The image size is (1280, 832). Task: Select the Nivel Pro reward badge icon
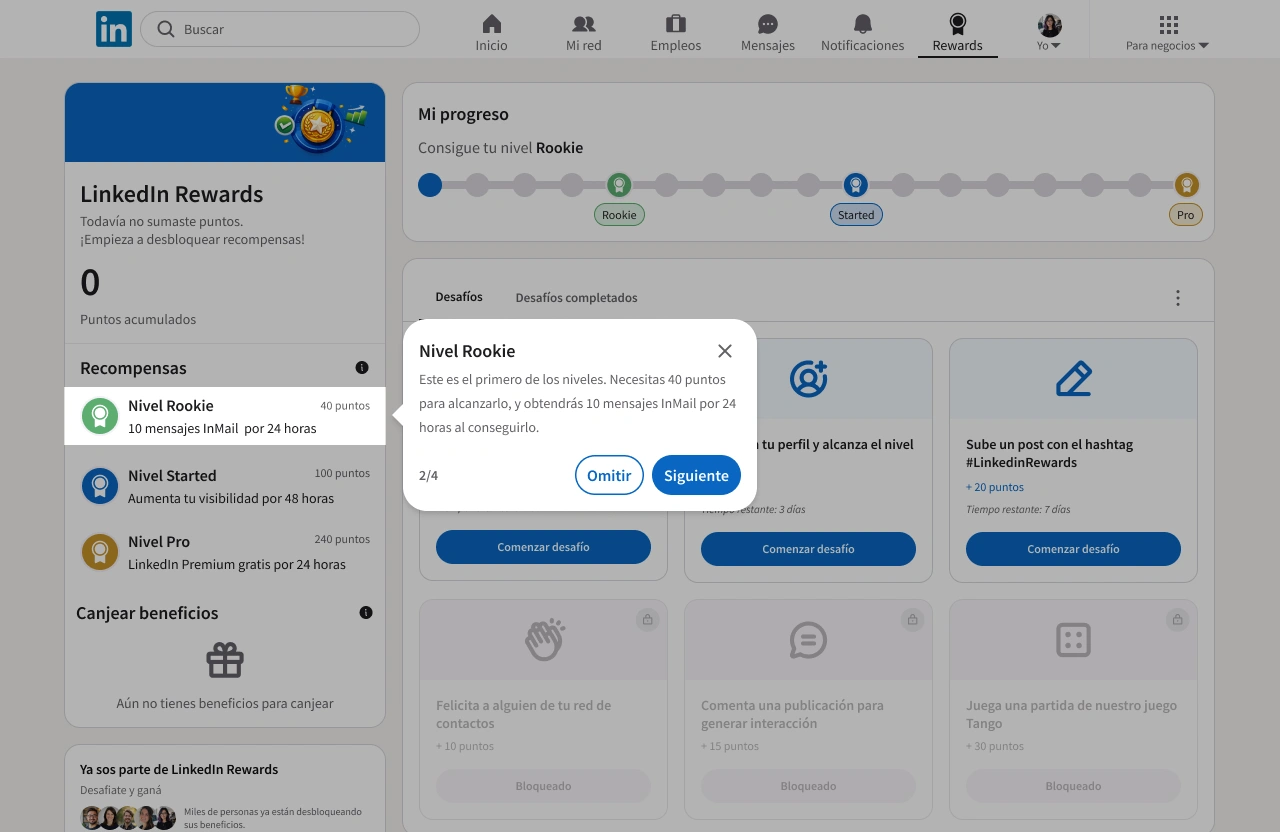tap(100, 552)
